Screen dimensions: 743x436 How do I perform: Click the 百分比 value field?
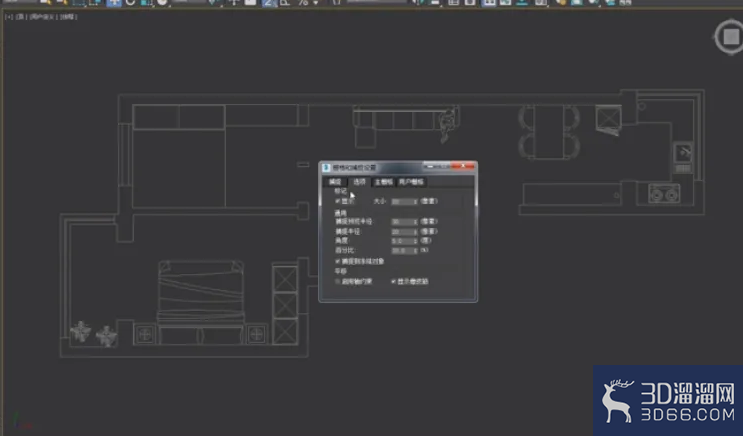pyautogui.click(x=402, y=251)
